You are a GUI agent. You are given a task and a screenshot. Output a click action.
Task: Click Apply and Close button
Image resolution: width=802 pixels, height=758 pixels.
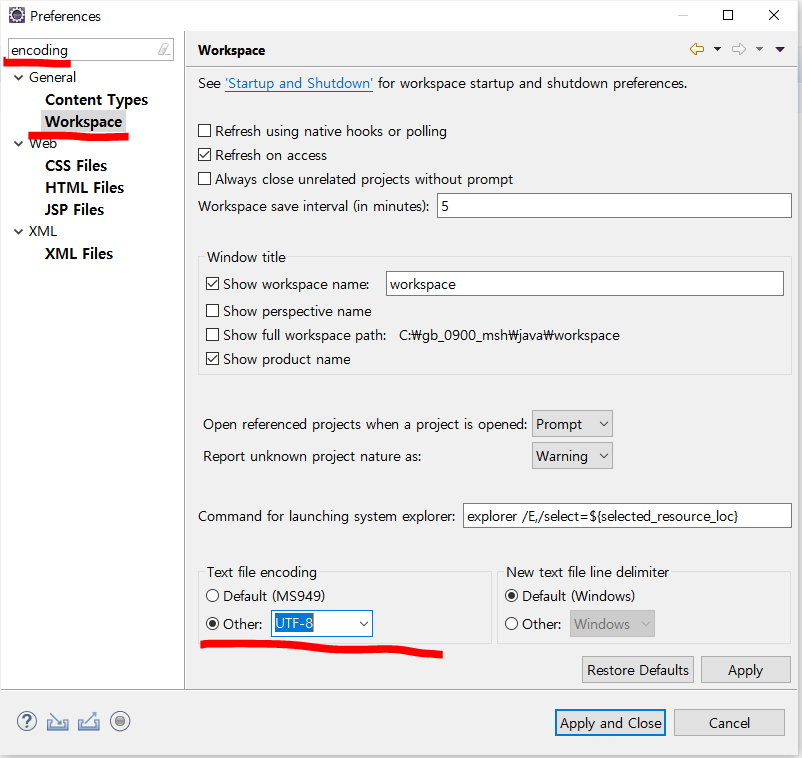click(x=610, y=723)
